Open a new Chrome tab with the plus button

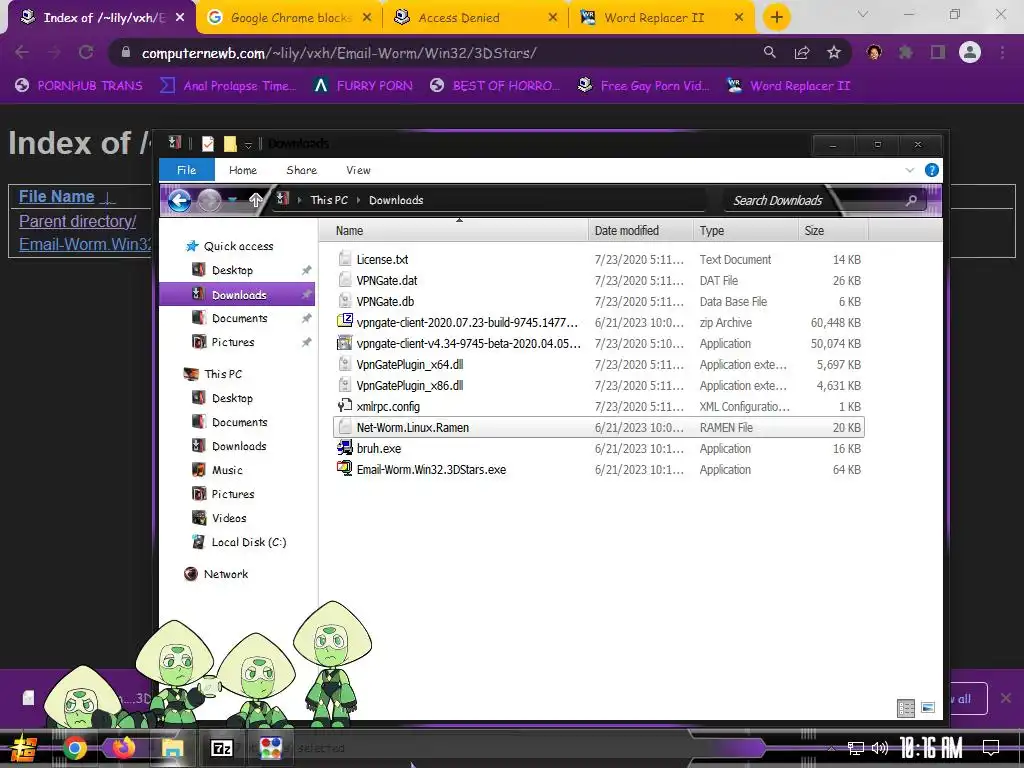[x=776, y=18]
